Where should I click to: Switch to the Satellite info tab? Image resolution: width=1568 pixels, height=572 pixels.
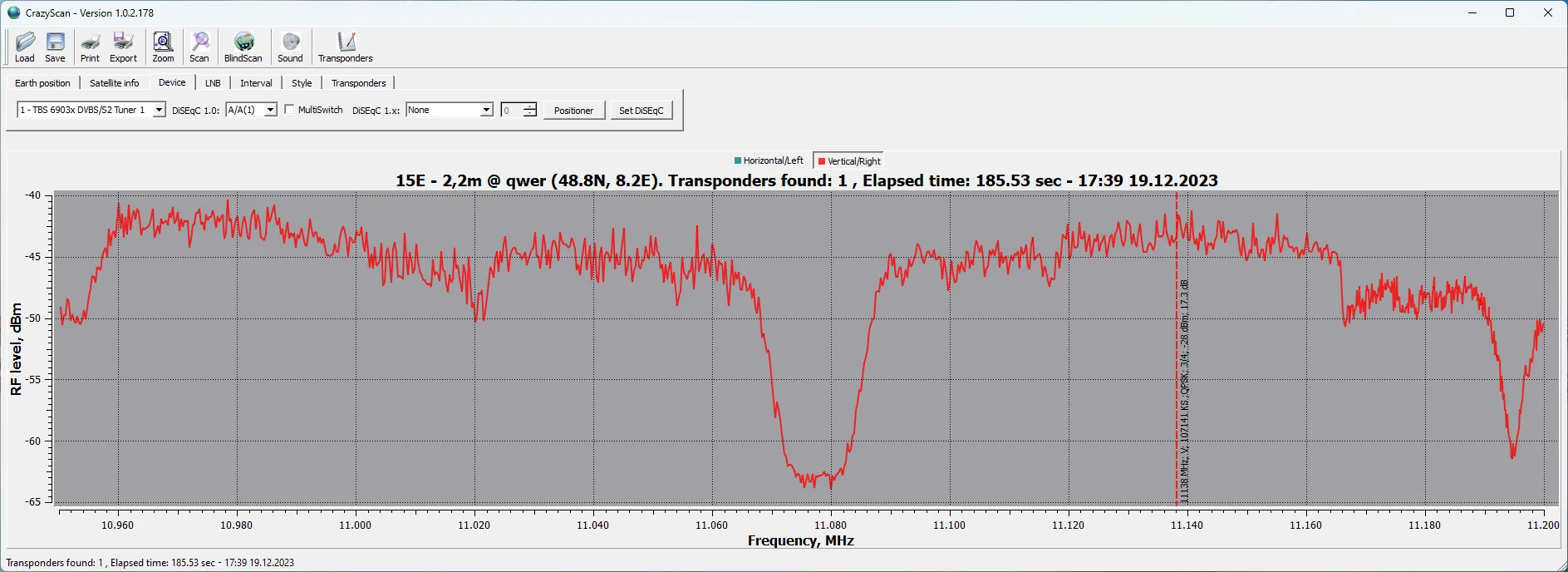point(114,83)
